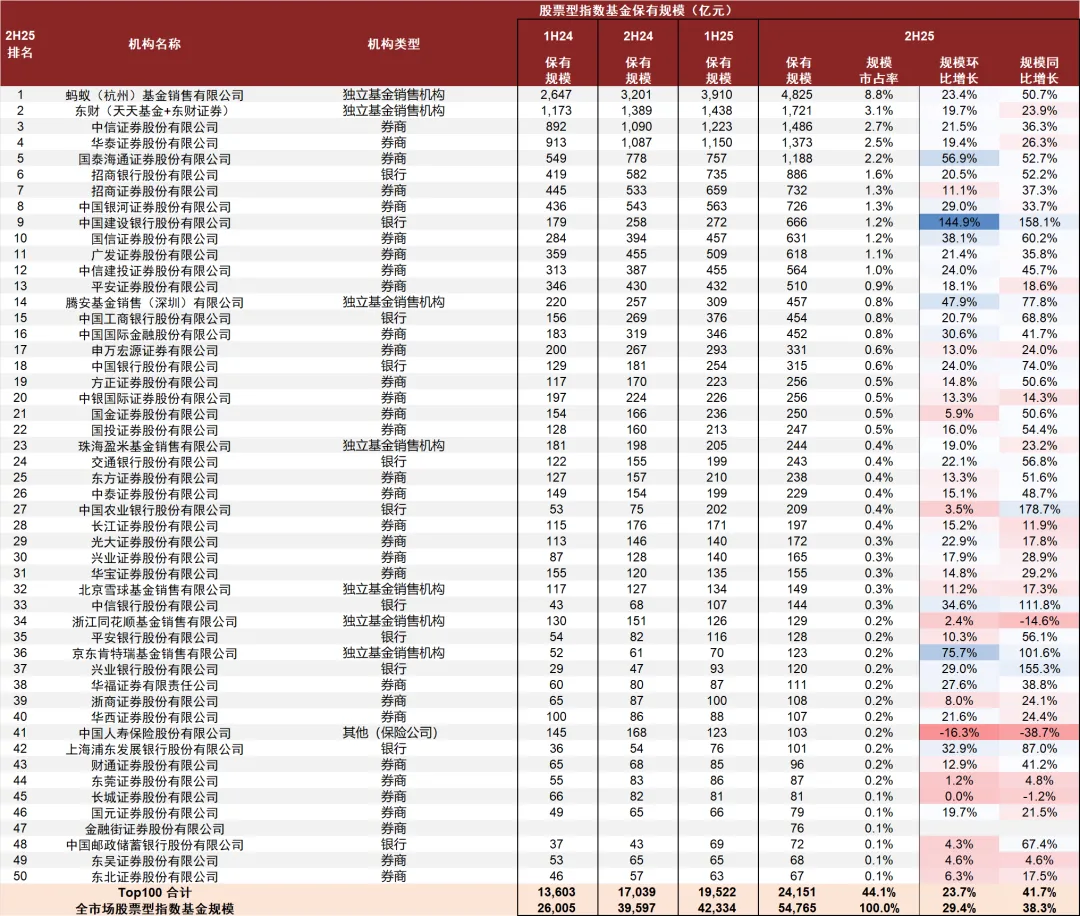
Task: Click the 股票型指数基金保有规模（亿元）title
Action: point(634,10)
